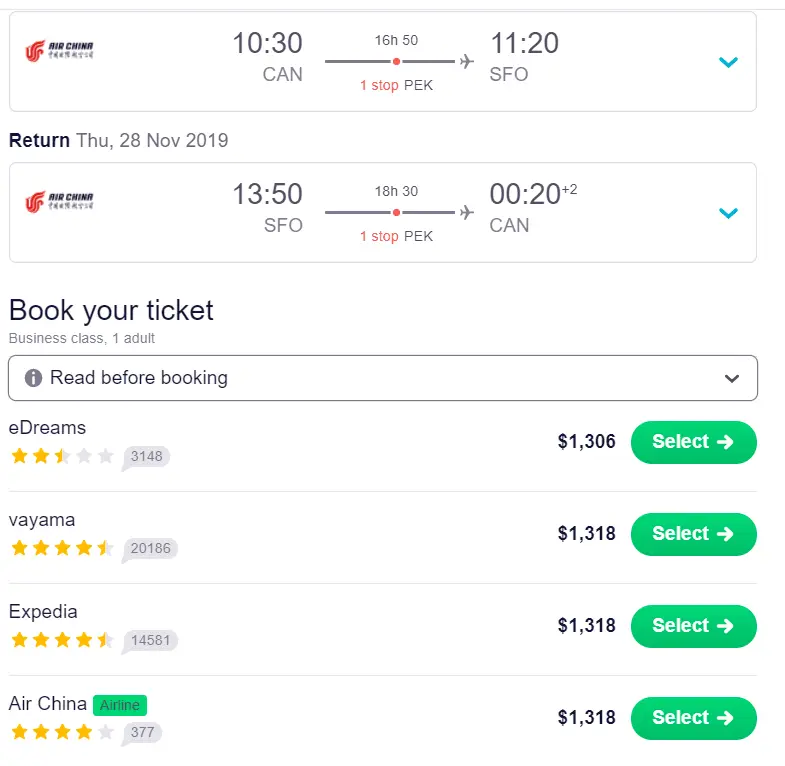Viewport: 785px width, 766px height.
Task: Click the eDreams star rating
Action: click(62, 456)
